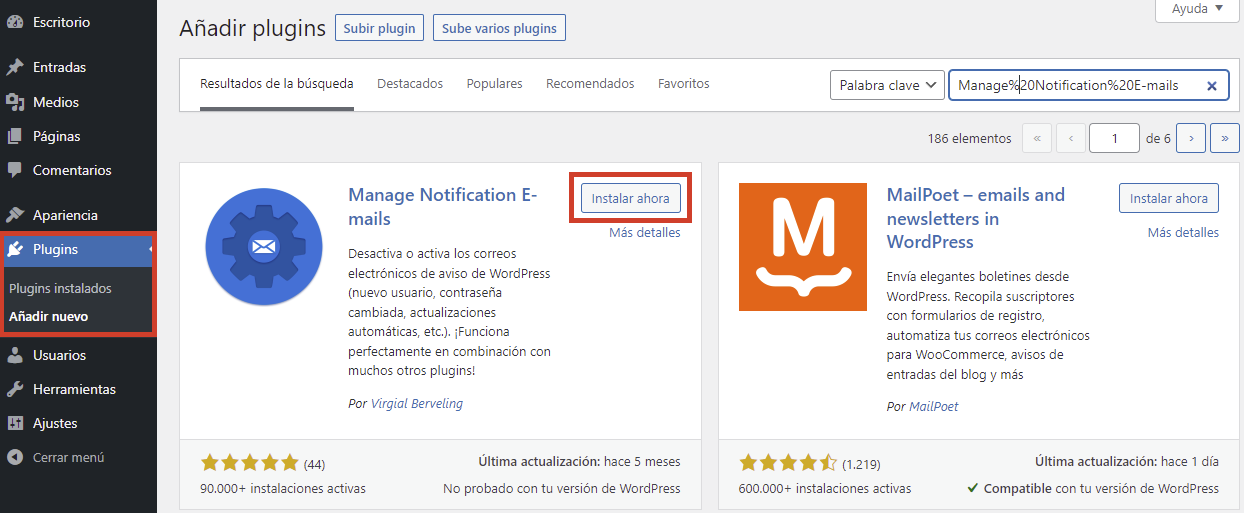Click the current page number field
Screen dimensions: 1244x513
click(1115, 139)
